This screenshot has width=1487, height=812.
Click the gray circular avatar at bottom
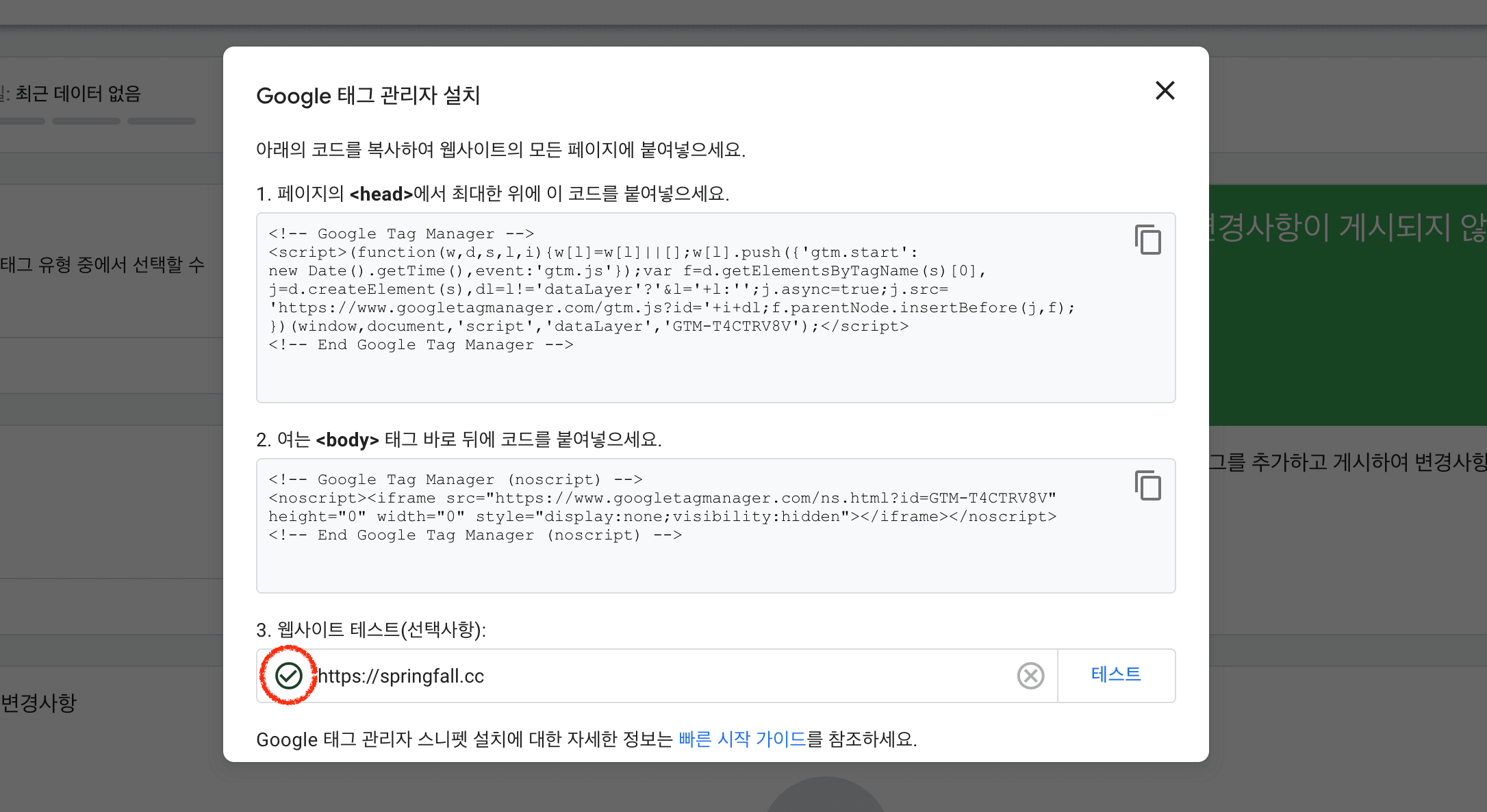(x=825, y=801)
